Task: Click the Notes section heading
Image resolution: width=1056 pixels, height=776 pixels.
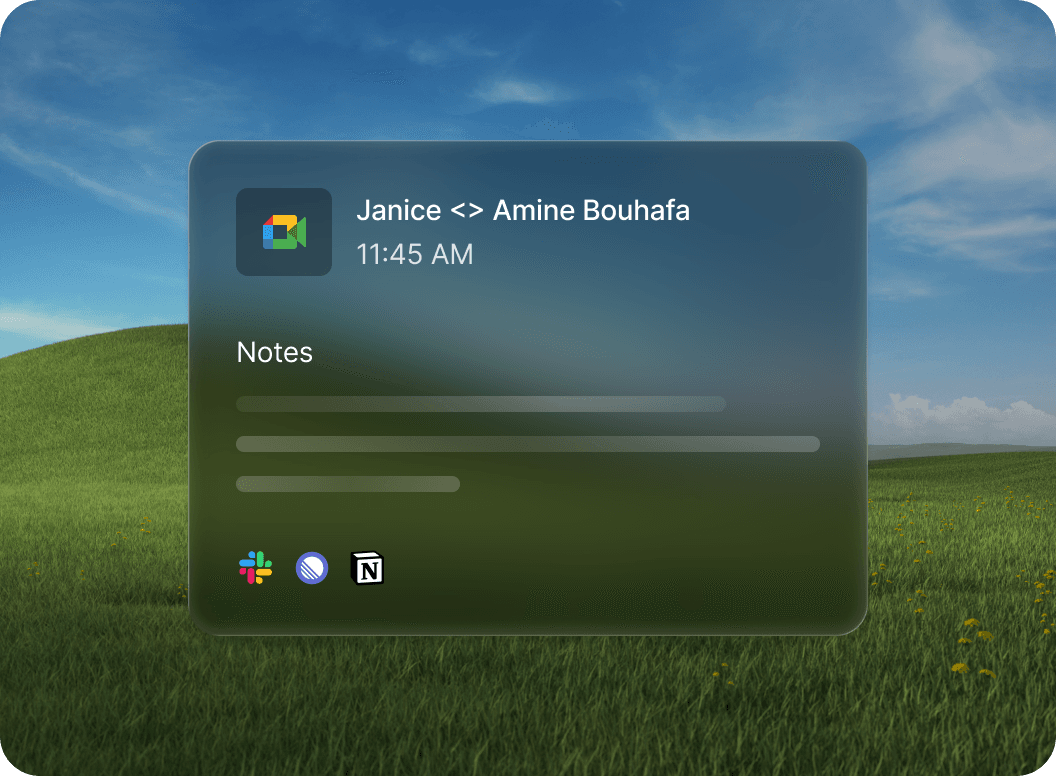Action: (274, 353)
